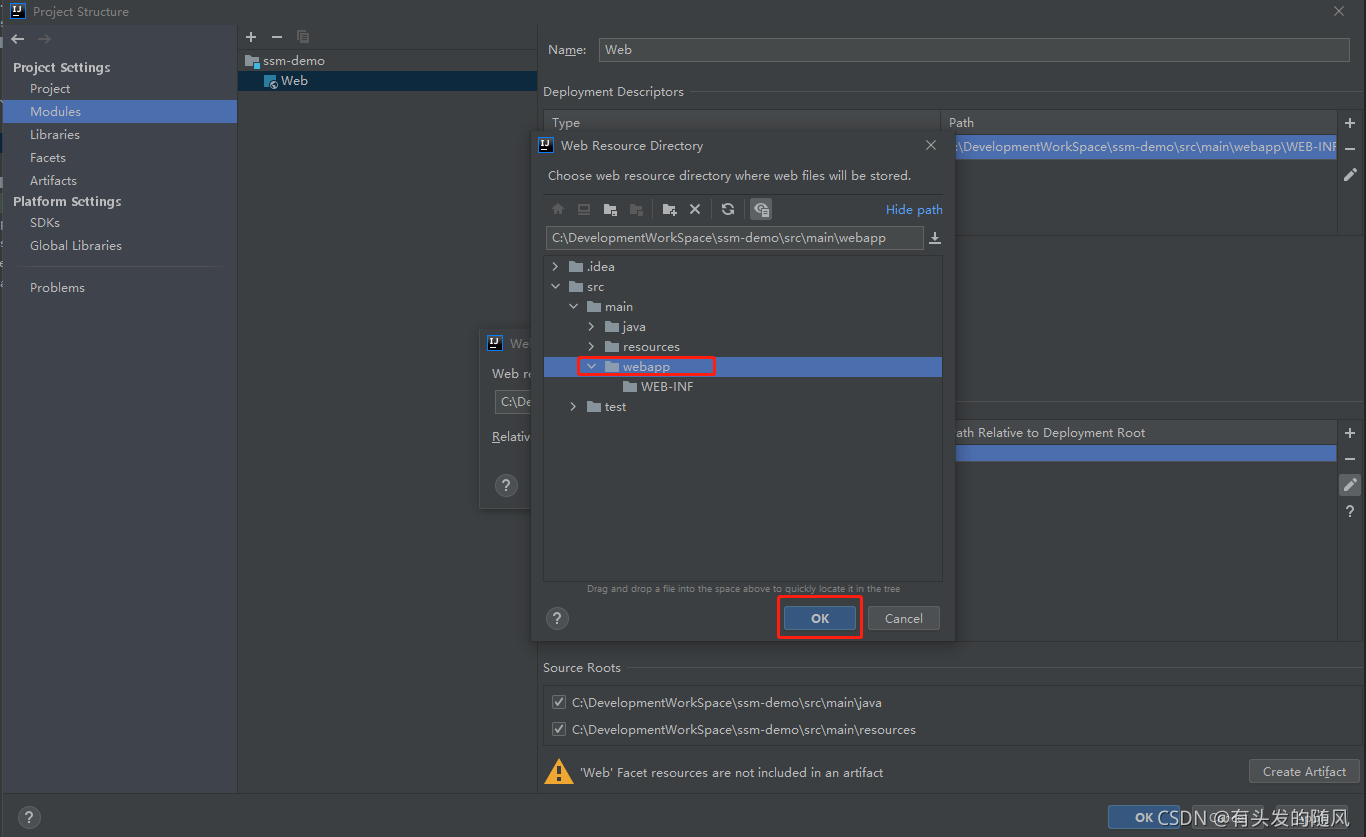Refresh the directory tree

728,209
